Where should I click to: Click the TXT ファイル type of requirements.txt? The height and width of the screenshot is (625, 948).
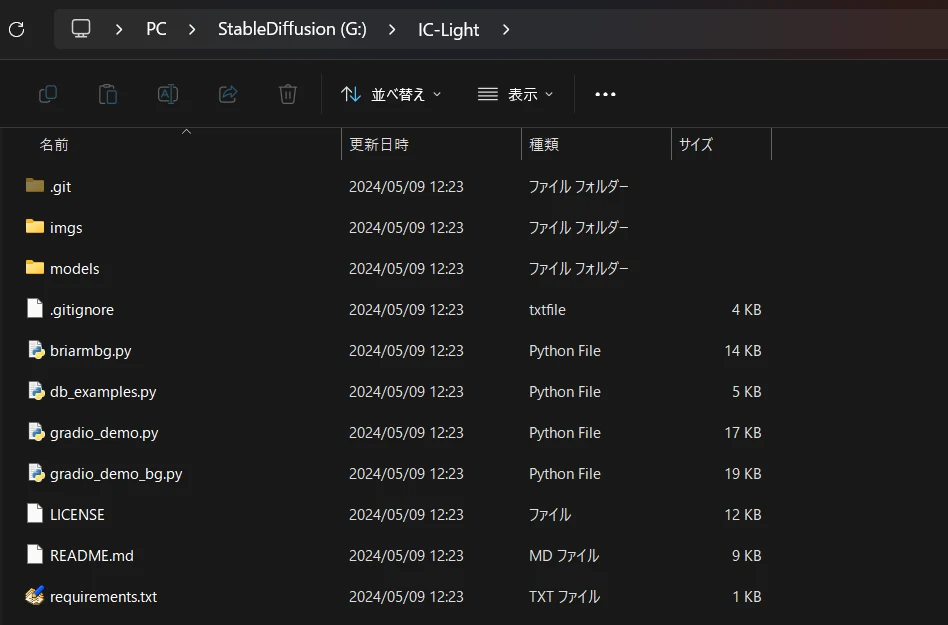point(565,597)
